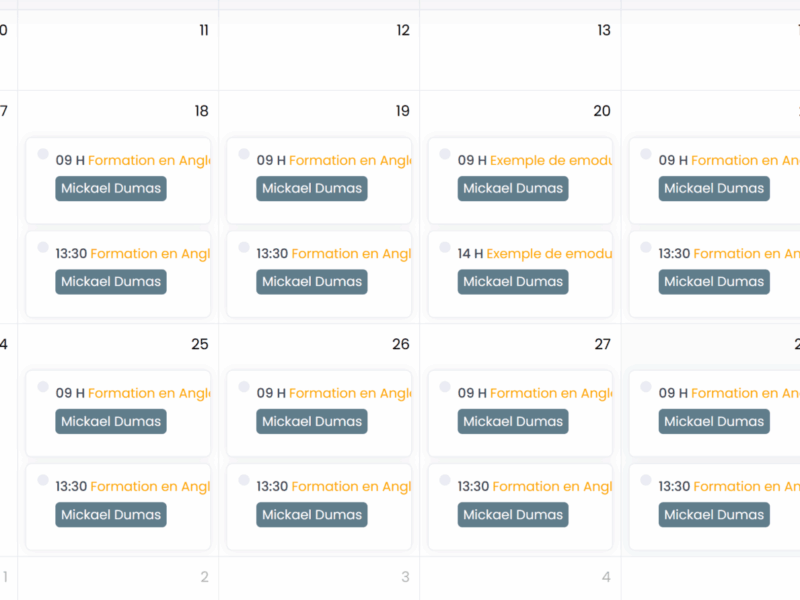Viewport: 800px width, 600px height.
Task: Open 09 H Formation en Anglais on day 26
Action: 350,394
